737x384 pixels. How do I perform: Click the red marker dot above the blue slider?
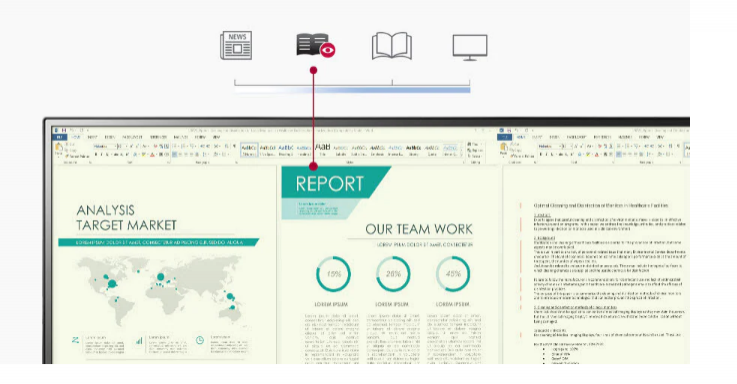point(314,70)
